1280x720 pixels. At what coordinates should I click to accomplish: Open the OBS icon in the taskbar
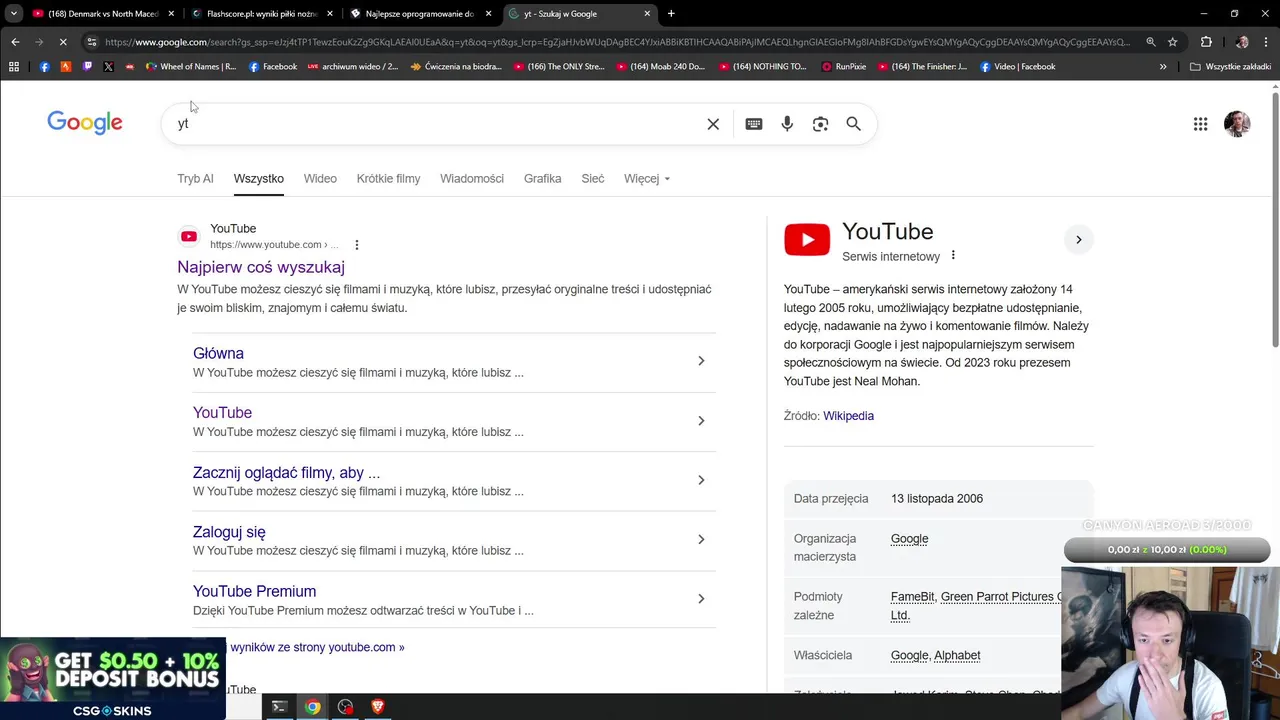click(x=345, y=707)
